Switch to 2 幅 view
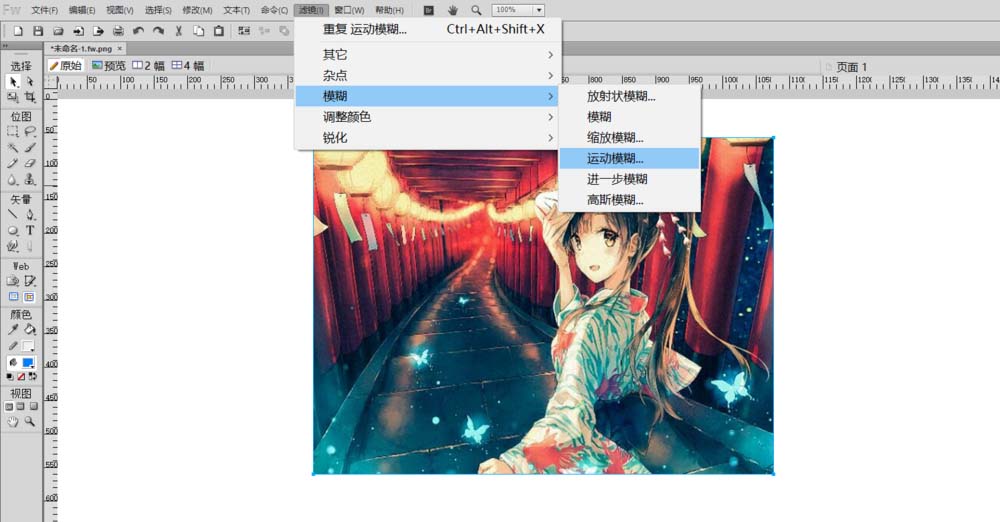Image resolution: width=1000 pixels, height=522 pixels. pyautogui.click(x=149, y=66)
